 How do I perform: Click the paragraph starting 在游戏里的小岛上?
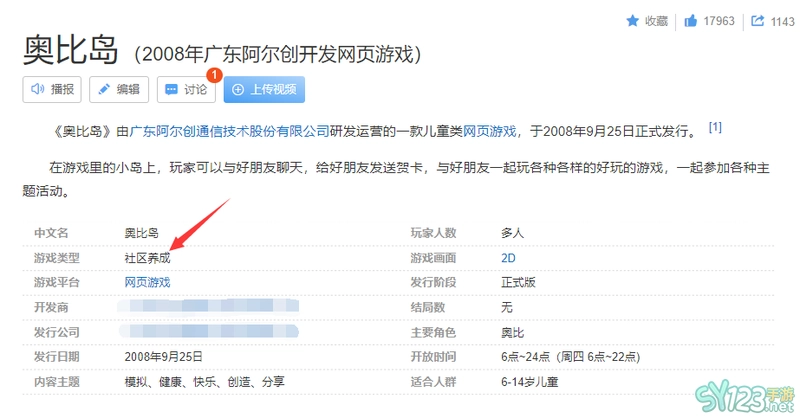click(x=396, y=179)
